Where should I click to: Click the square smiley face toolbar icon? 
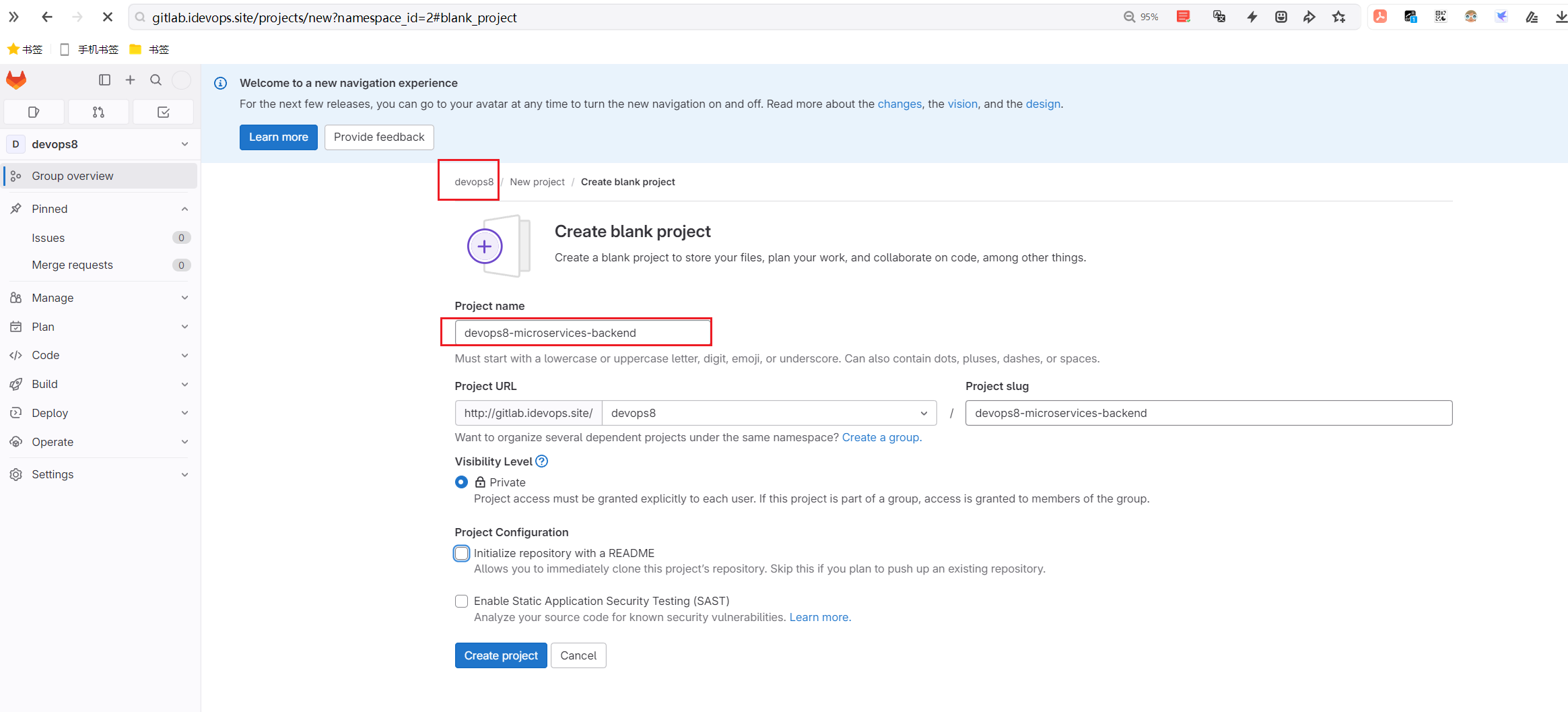1281,17
